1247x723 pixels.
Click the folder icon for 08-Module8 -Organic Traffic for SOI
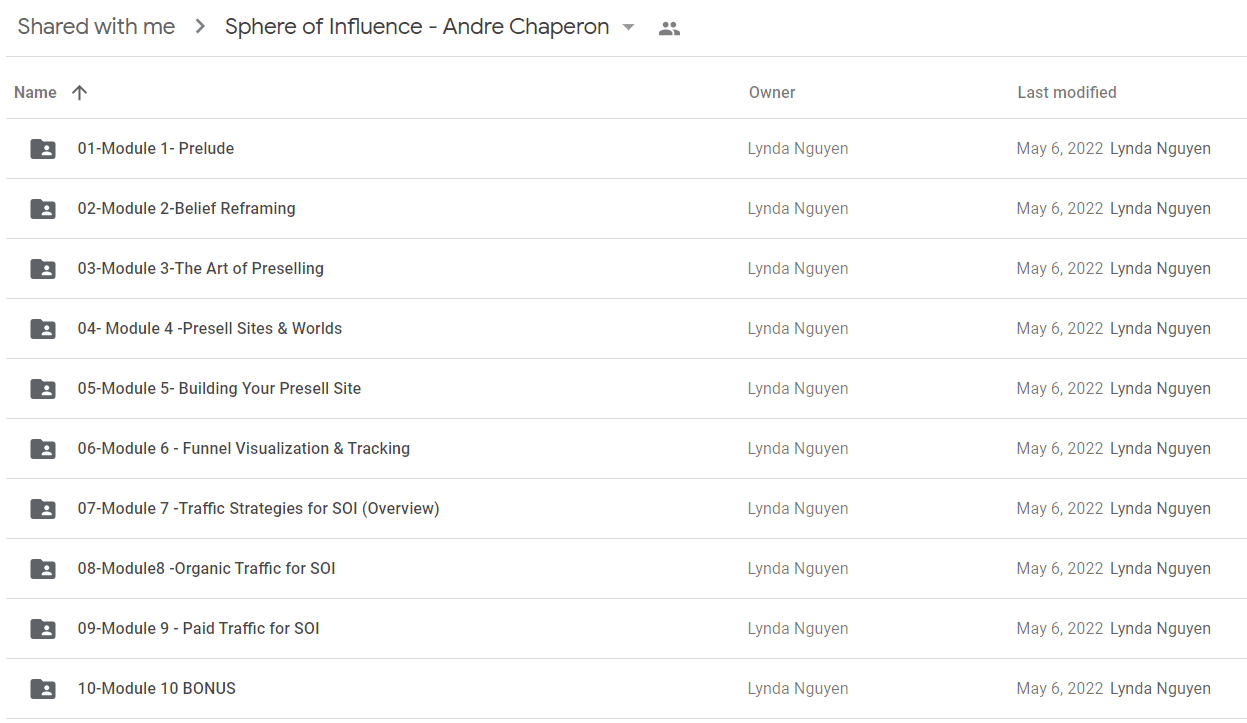coord(43,569)
